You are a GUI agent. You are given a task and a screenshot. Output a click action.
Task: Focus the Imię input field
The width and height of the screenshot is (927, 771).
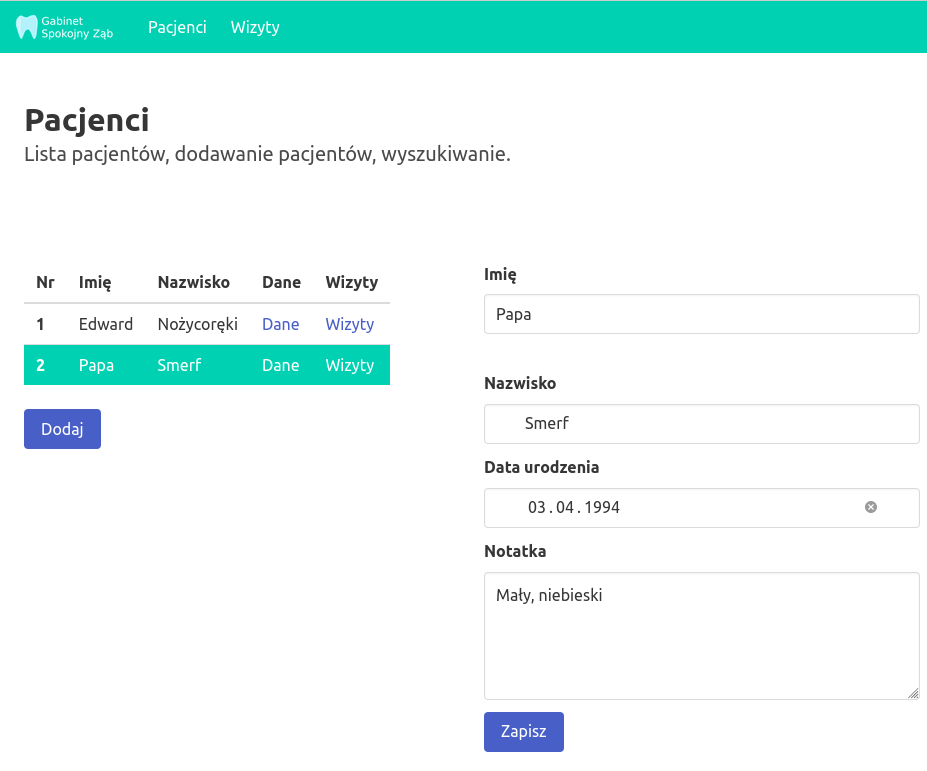coord(700,314)
